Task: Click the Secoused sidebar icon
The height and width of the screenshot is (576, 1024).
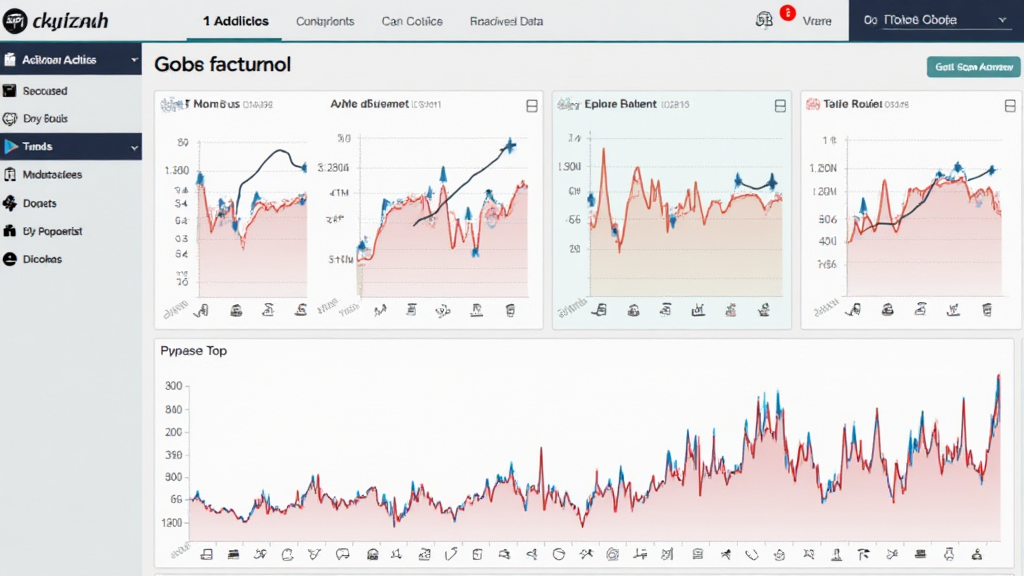Action: pyautogui.click(x=11, y=91)
